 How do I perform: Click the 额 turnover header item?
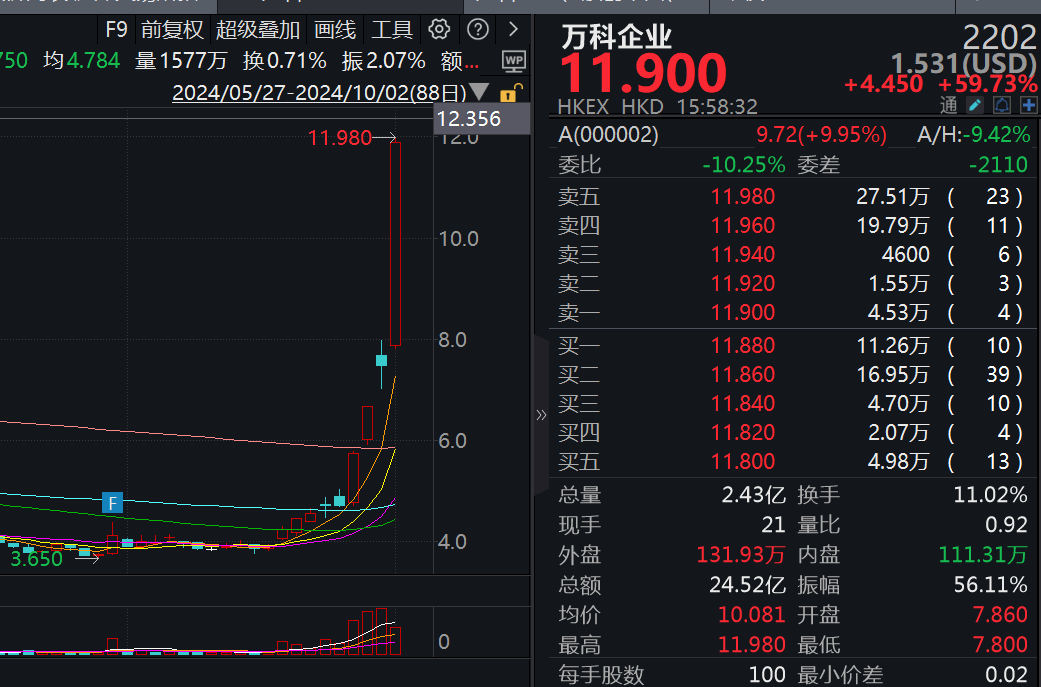459,62
